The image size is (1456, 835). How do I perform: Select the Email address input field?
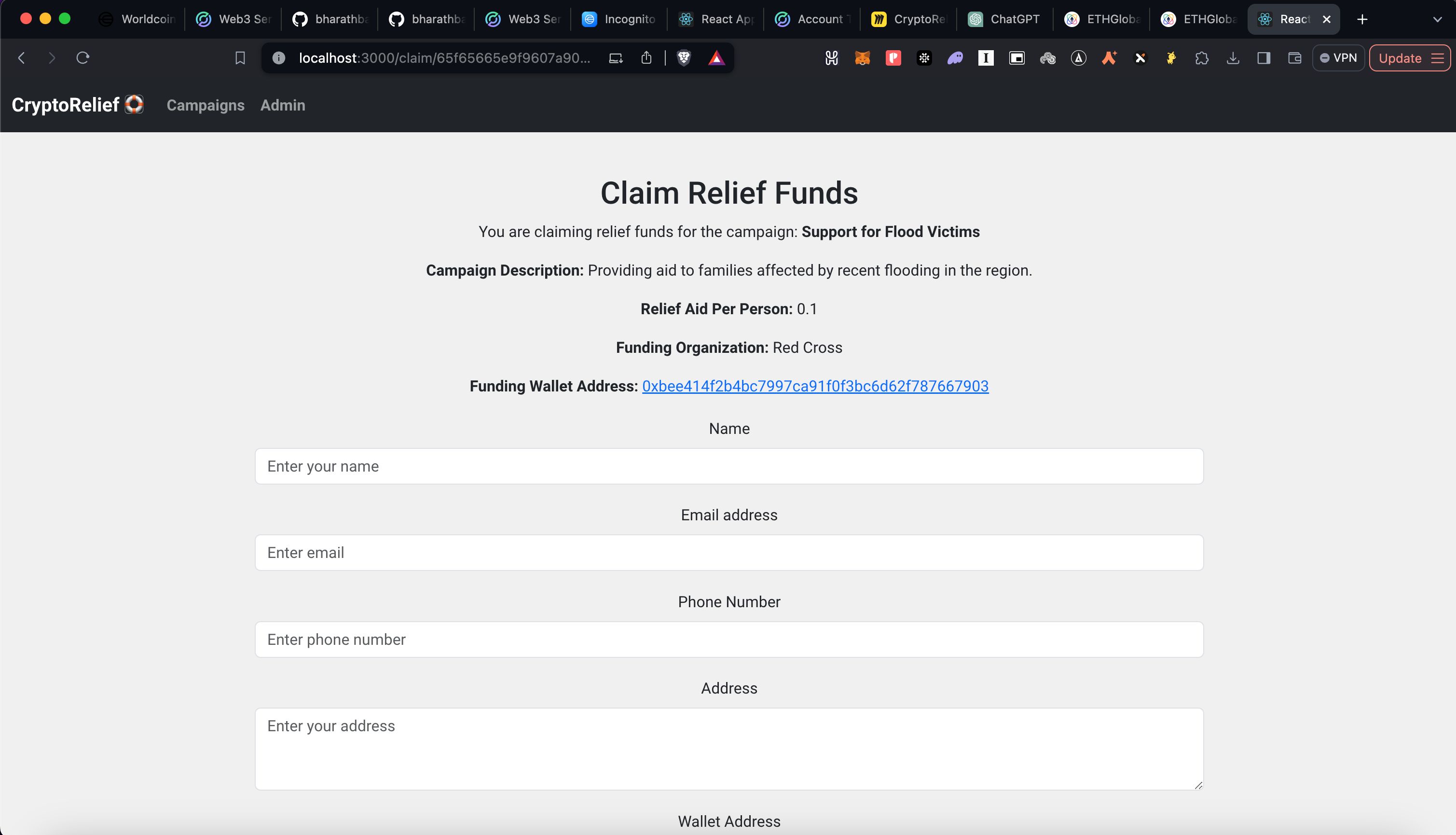pyautogui.click(x=728, y=553)
